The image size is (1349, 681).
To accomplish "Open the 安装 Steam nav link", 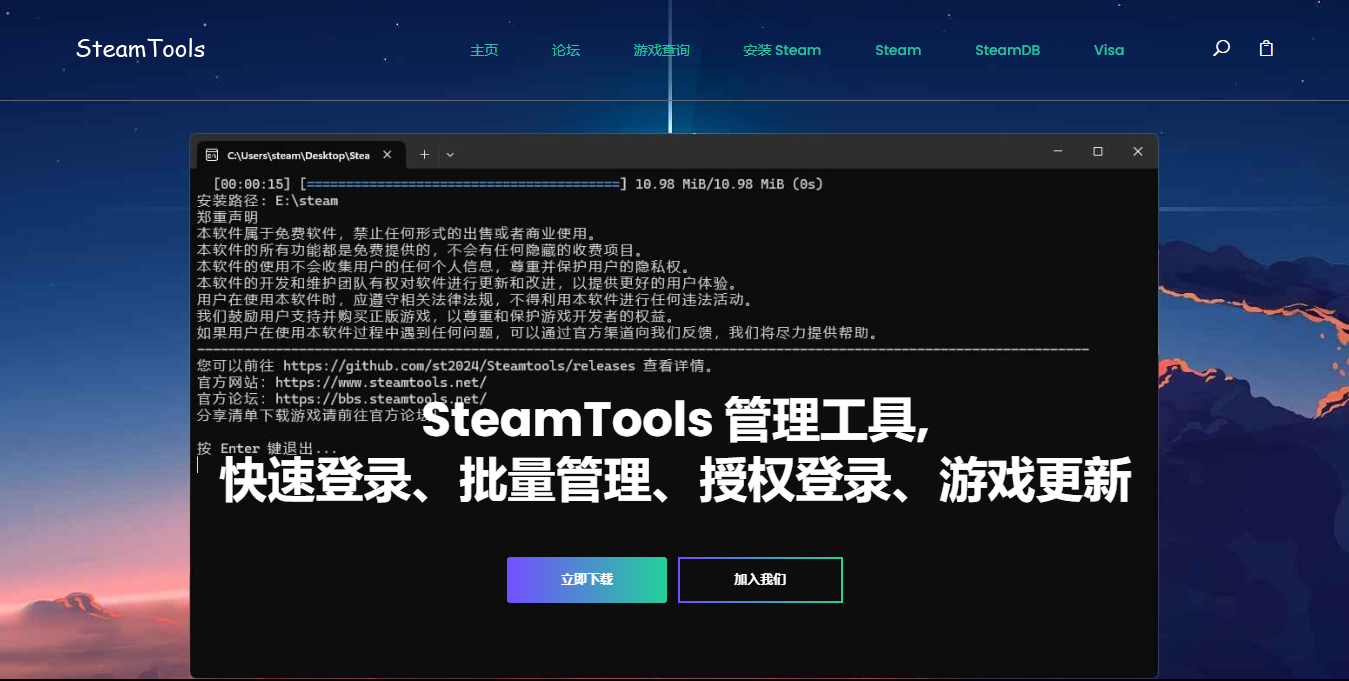I will point(782,50).
